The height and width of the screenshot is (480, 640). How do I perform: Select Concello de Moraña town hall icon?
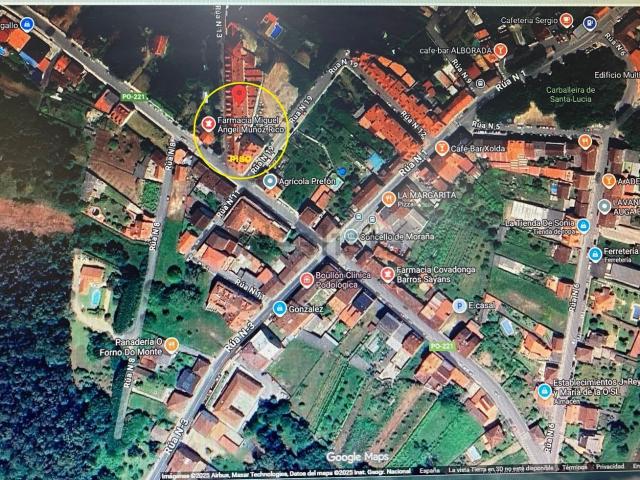pos(351,236)
